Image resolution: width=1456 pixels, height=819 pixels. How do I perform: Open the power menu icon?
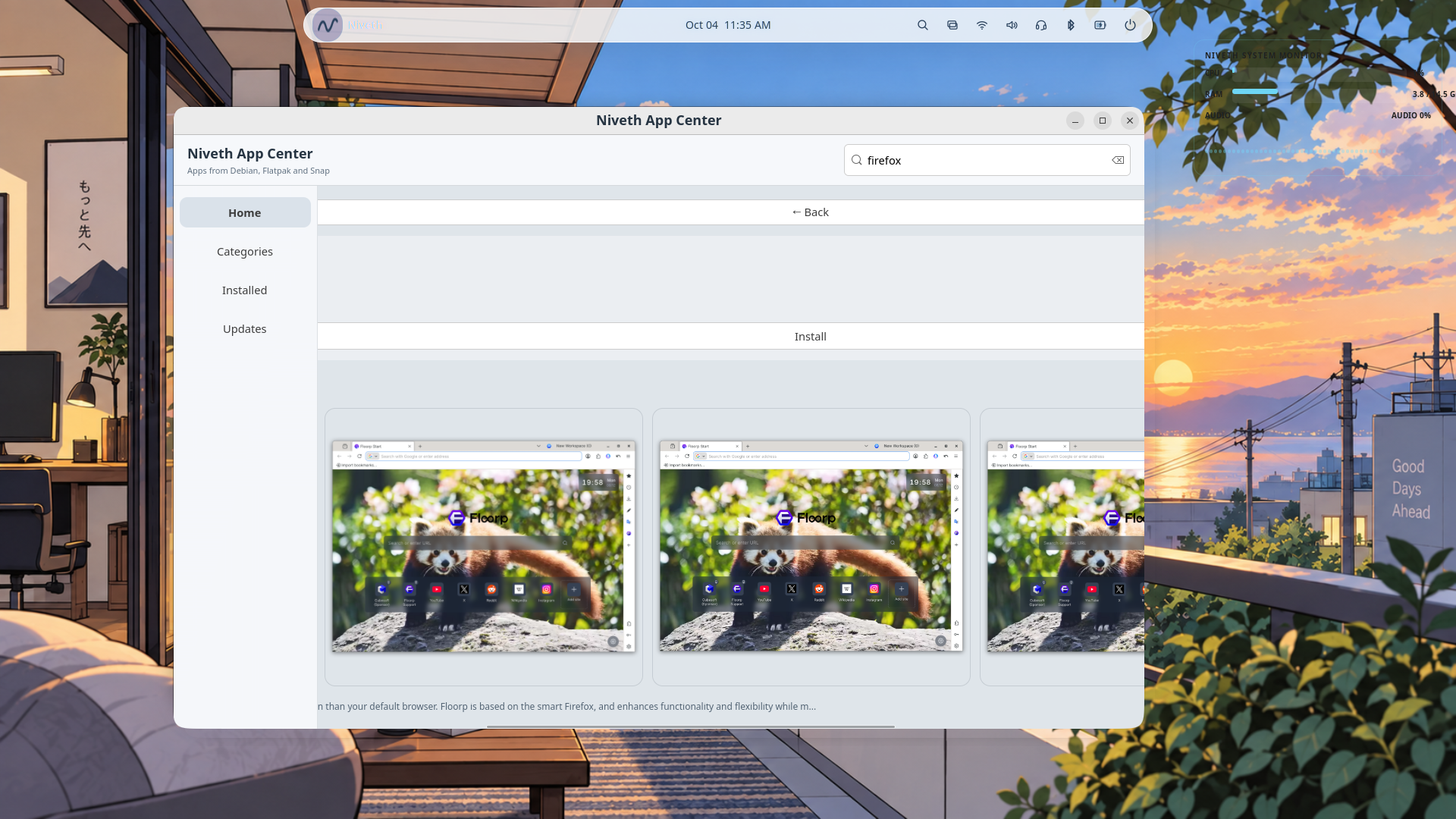point(1130,25)
